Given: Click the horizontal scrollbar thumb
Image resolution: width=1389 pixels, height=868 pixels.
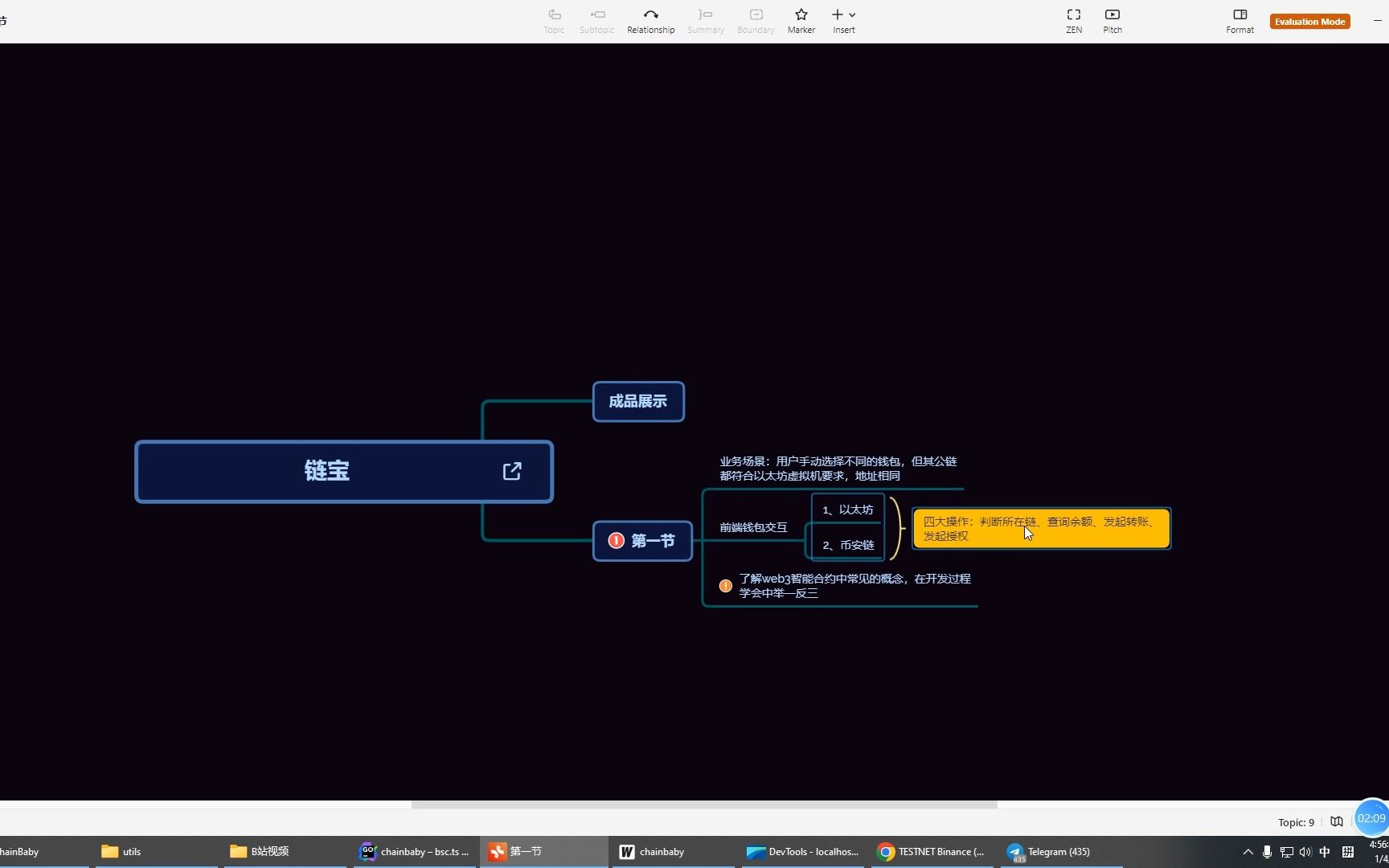Looking at the screenshot, I should [x=704, y=804].
